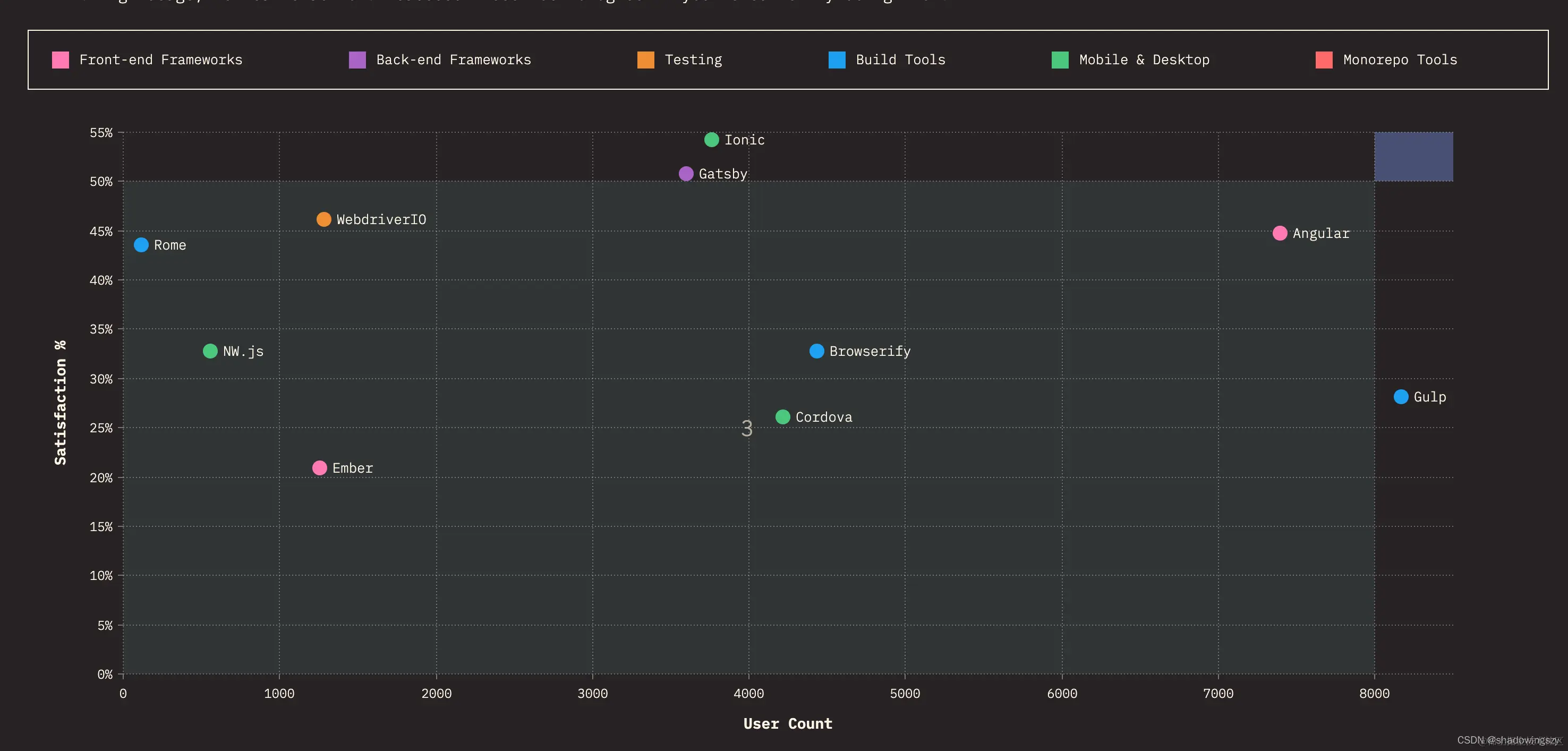This screenshot has height=751, width=1568.
Task: Select the Gulp blue dot
Action: coord(1401,397)
